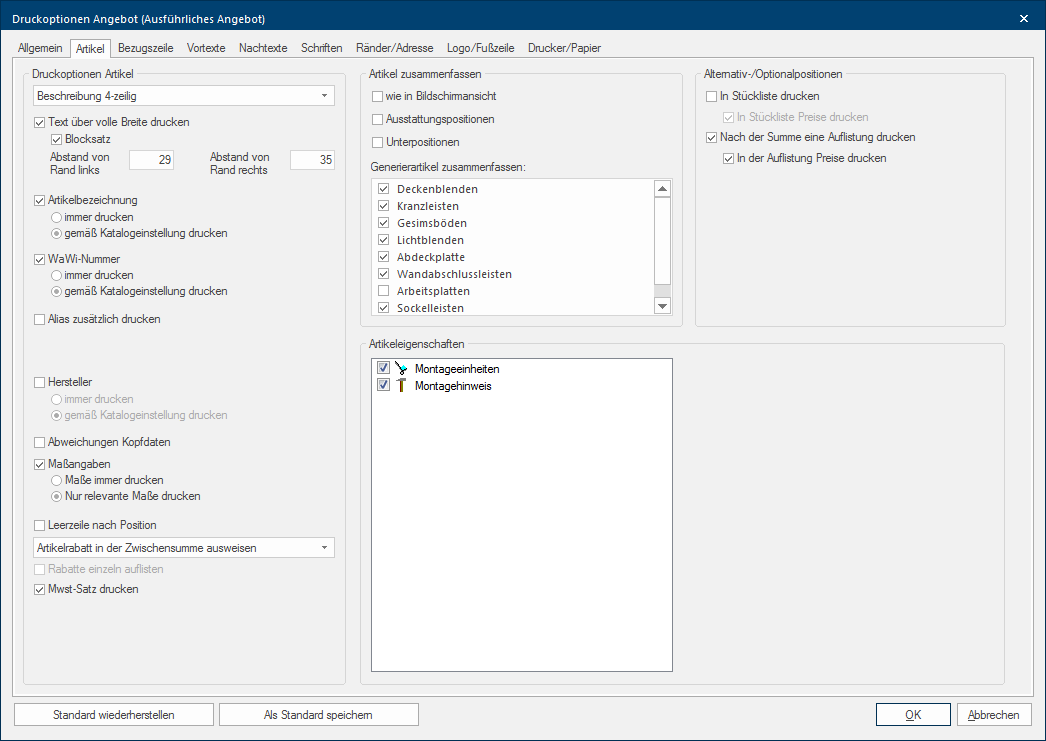Toggle 'Leerzeile nach Position' checkbox
This screenshot has height=741, width=1046.
[x=39, y=526]
